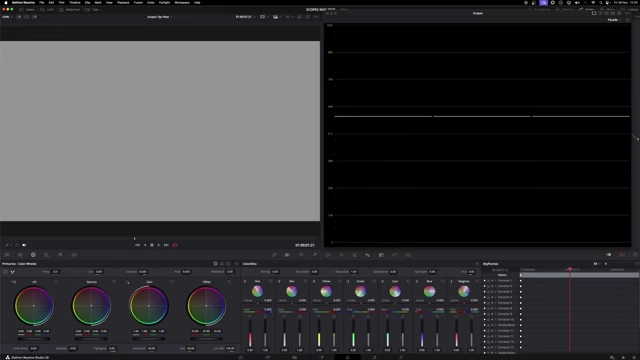The image size is (640, 360).
Task: Click the play forward button
Action: [159, 245]
